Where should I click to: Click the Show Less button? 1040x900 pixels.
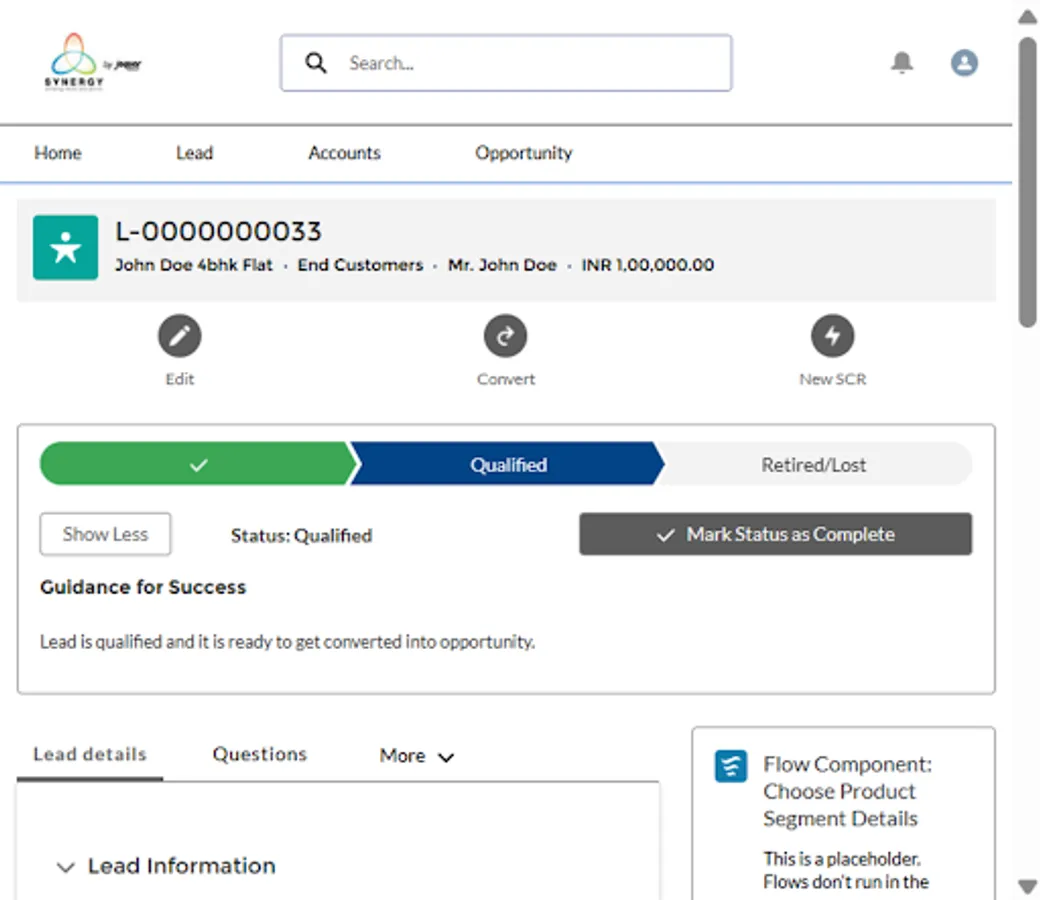(104, 534)
